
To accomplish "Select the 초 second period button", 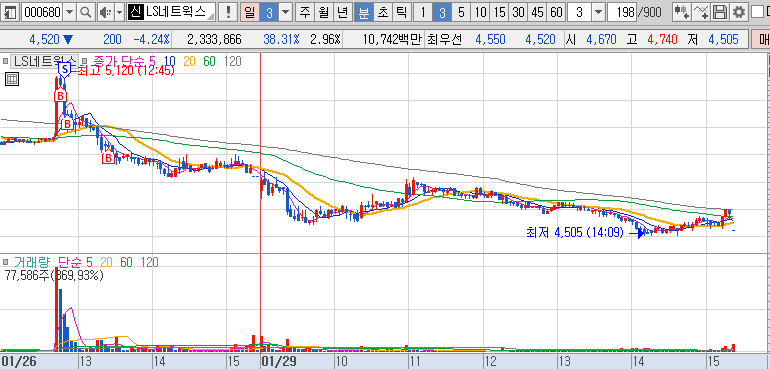I will [x=382, y=13].
